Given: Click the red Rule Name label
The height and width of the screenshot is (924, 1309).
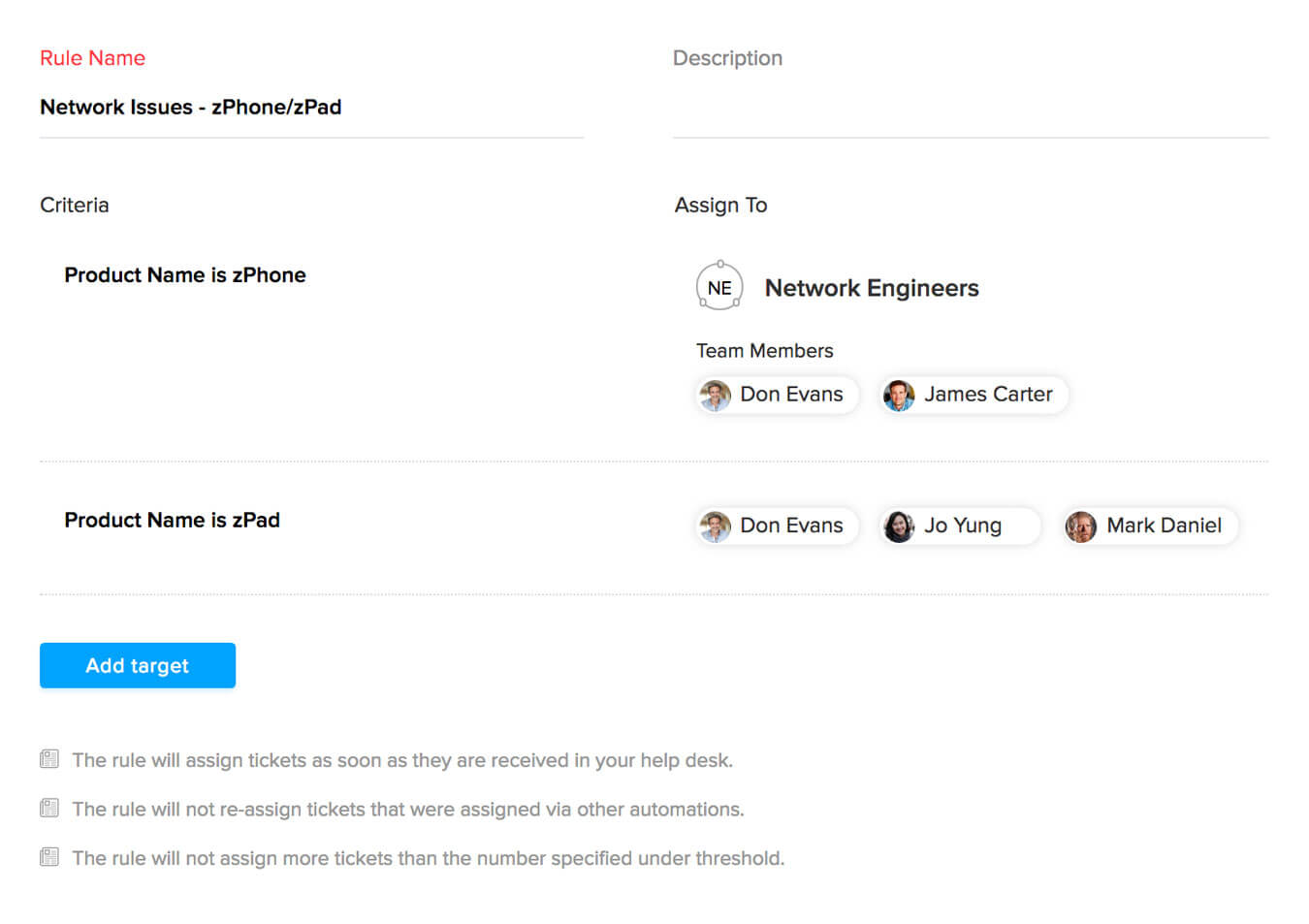Looking at the screenshot, I should [x=92, y=58].
